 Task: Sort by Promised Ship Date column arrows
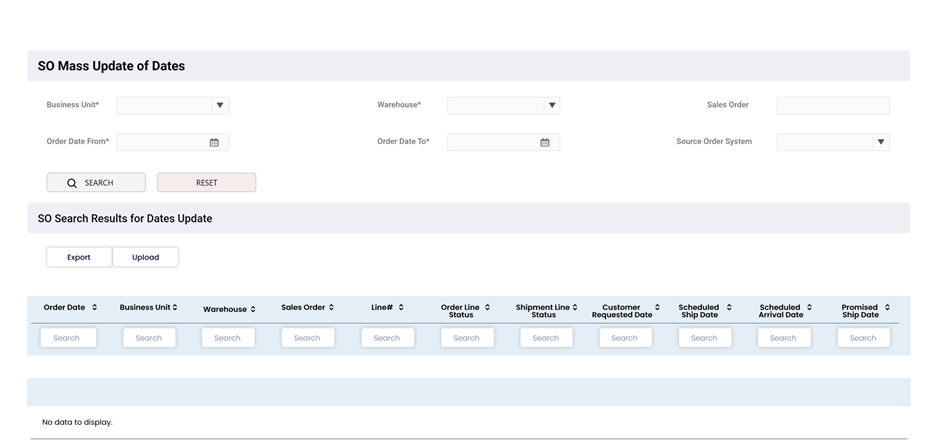[x=887, y=307]
